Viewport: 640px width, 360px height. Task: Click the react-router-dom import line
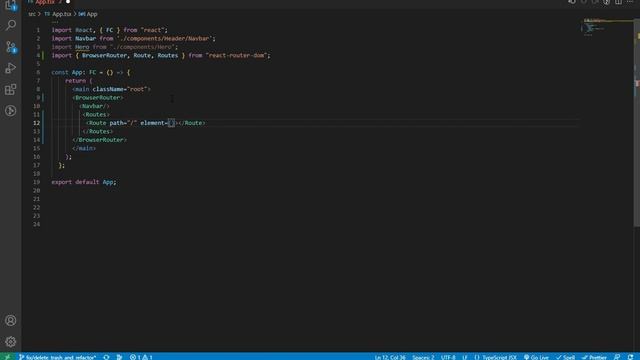point(161,55)
